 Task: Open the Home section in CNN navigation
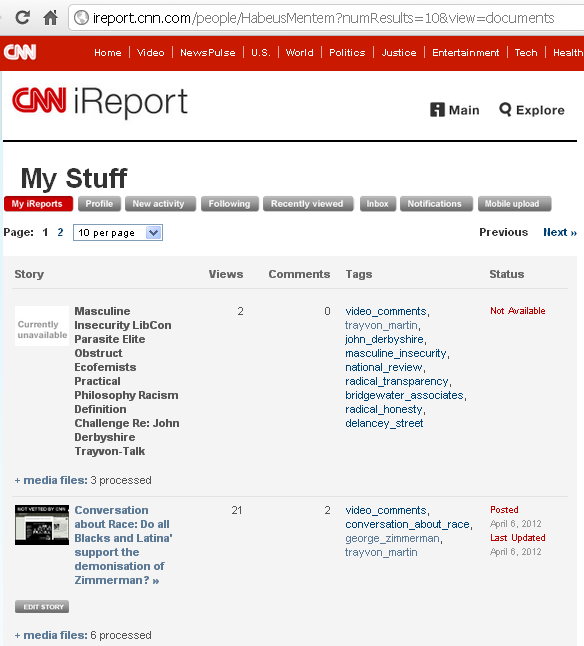[x=107, y=53]
